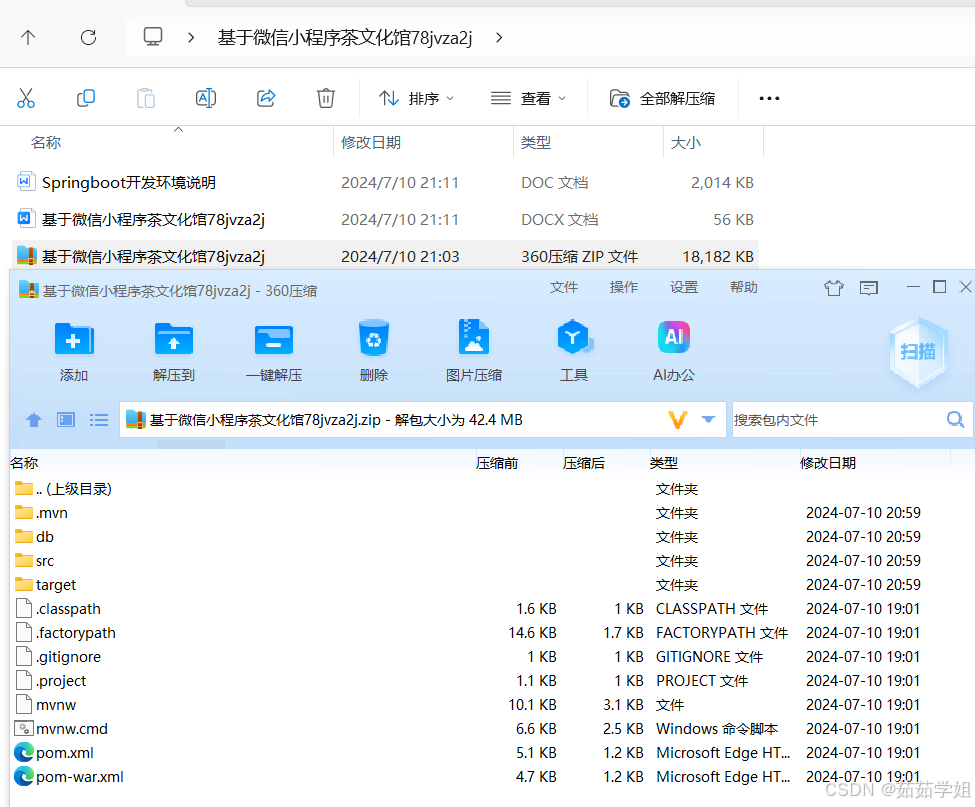The height and width of the screenshot is (807, 975).
Task: Open the path history dropdown arrow
Action: tap(708, 420)
